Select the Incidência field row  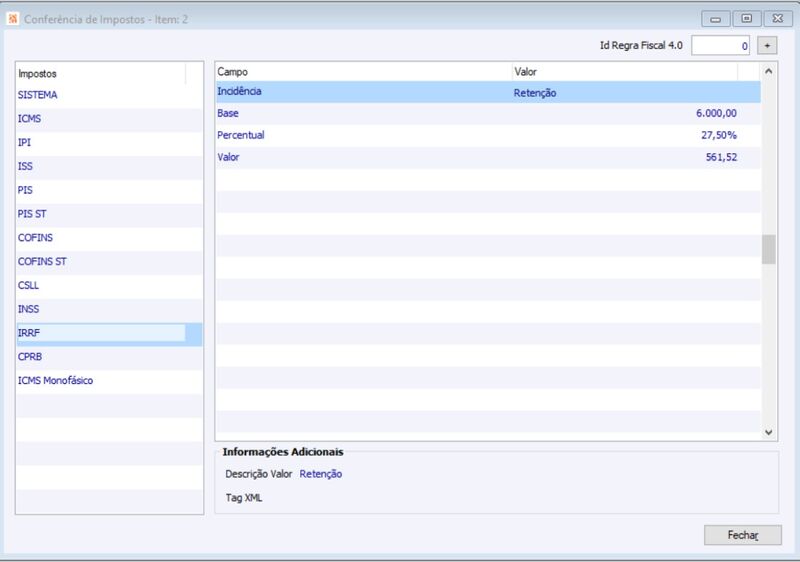coord(488,92)
